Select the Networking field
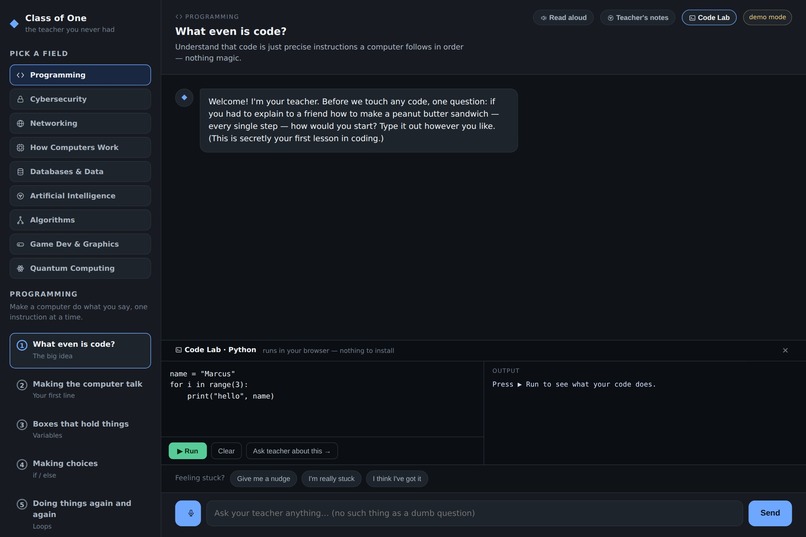The width and height of the screenshot is (806, 537). point(80,123)
